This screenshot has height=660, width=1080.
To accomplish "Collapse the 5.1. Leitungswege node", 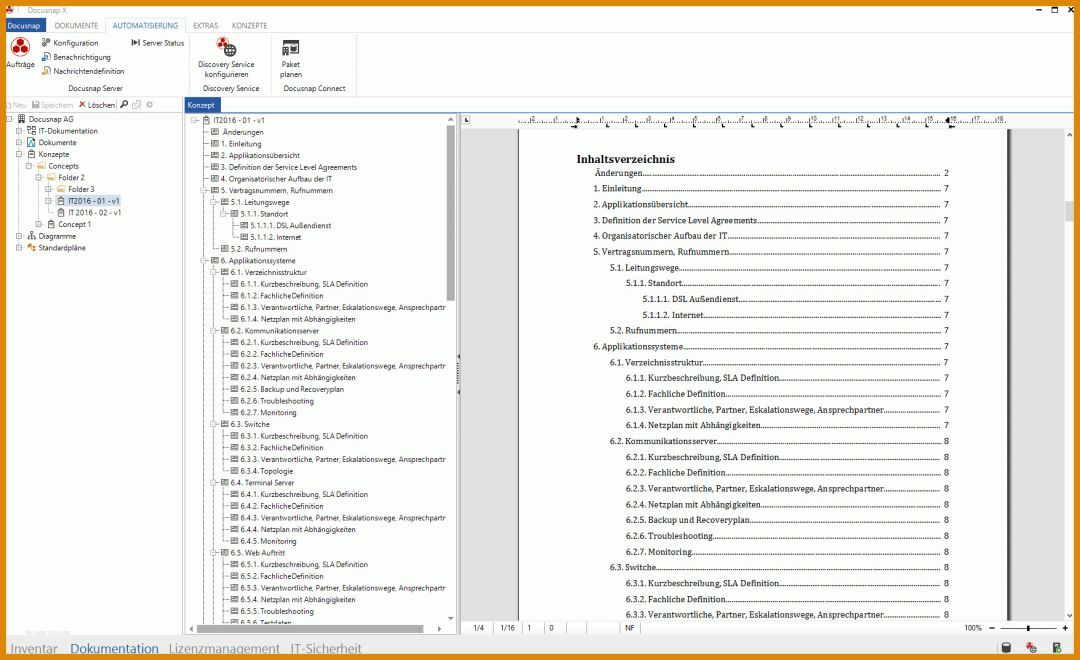I will (214, 203).
